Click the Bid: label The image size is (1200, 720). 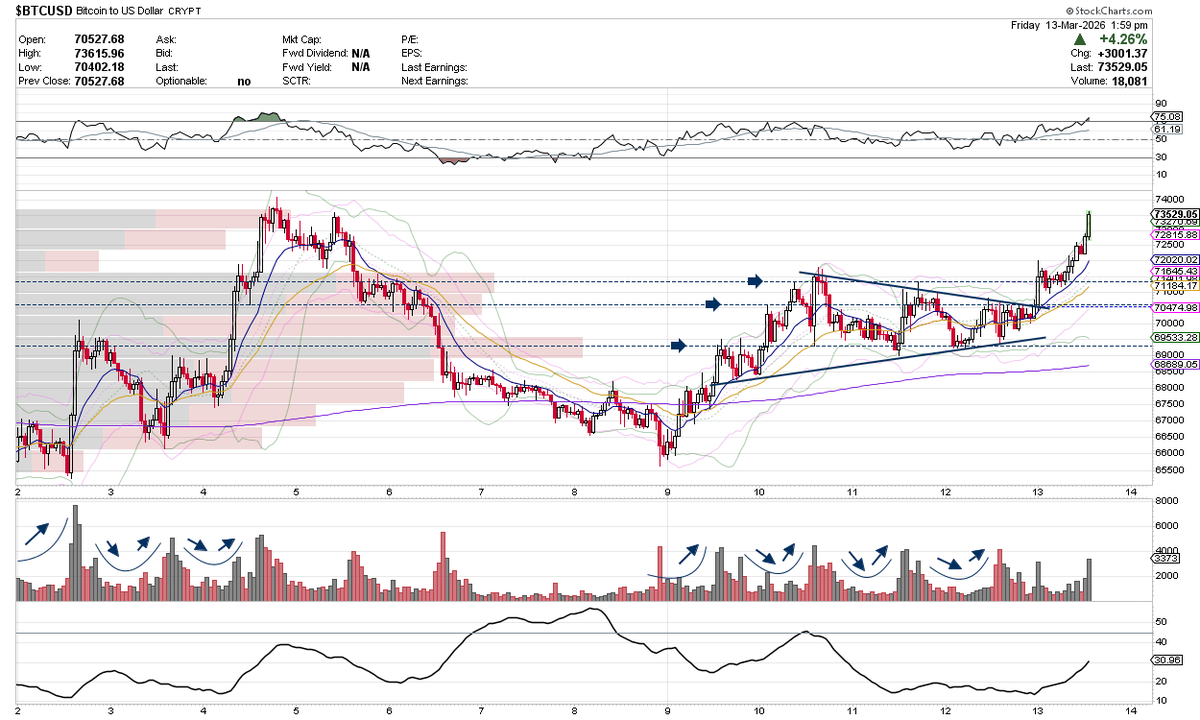tap(164, 53)
